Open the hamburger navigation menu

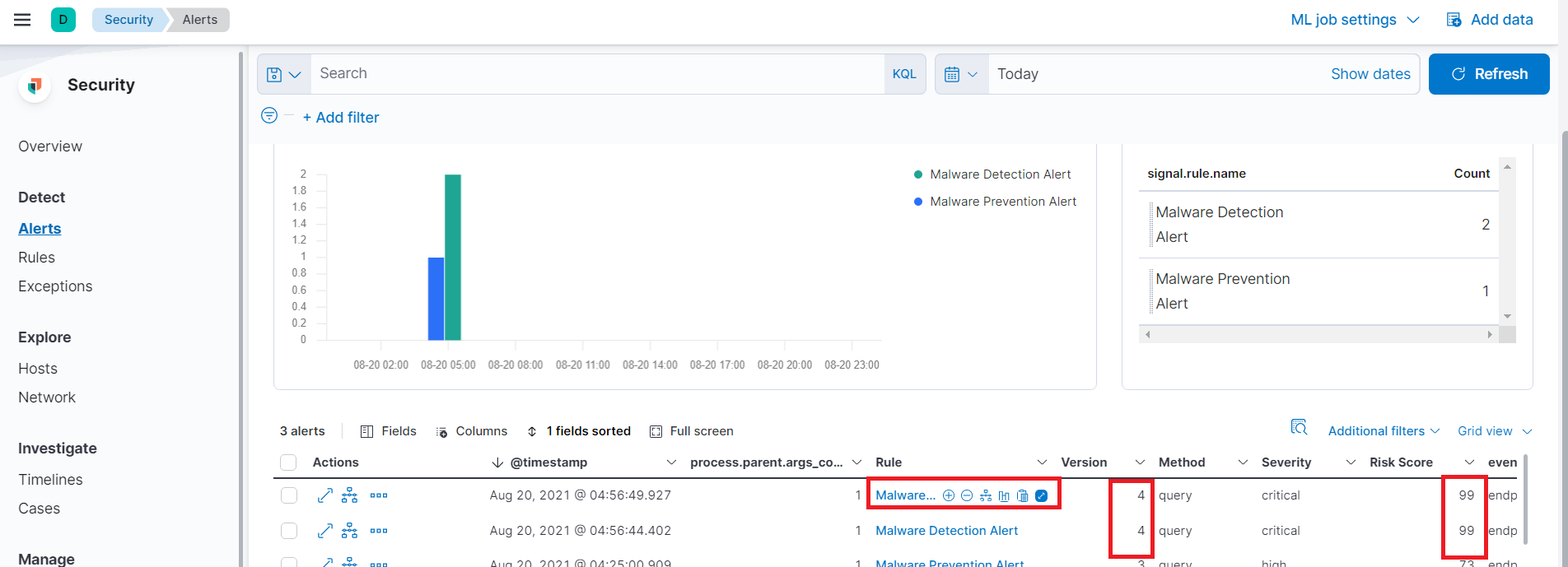22,20
